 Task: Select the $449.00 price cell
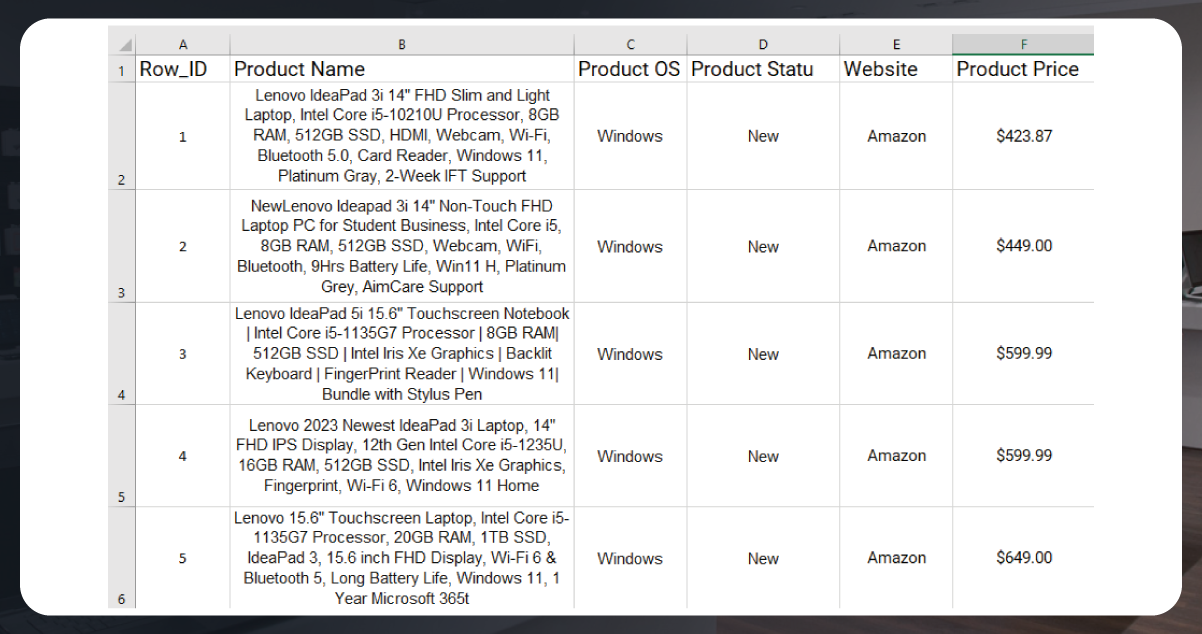click(1023, 246)
